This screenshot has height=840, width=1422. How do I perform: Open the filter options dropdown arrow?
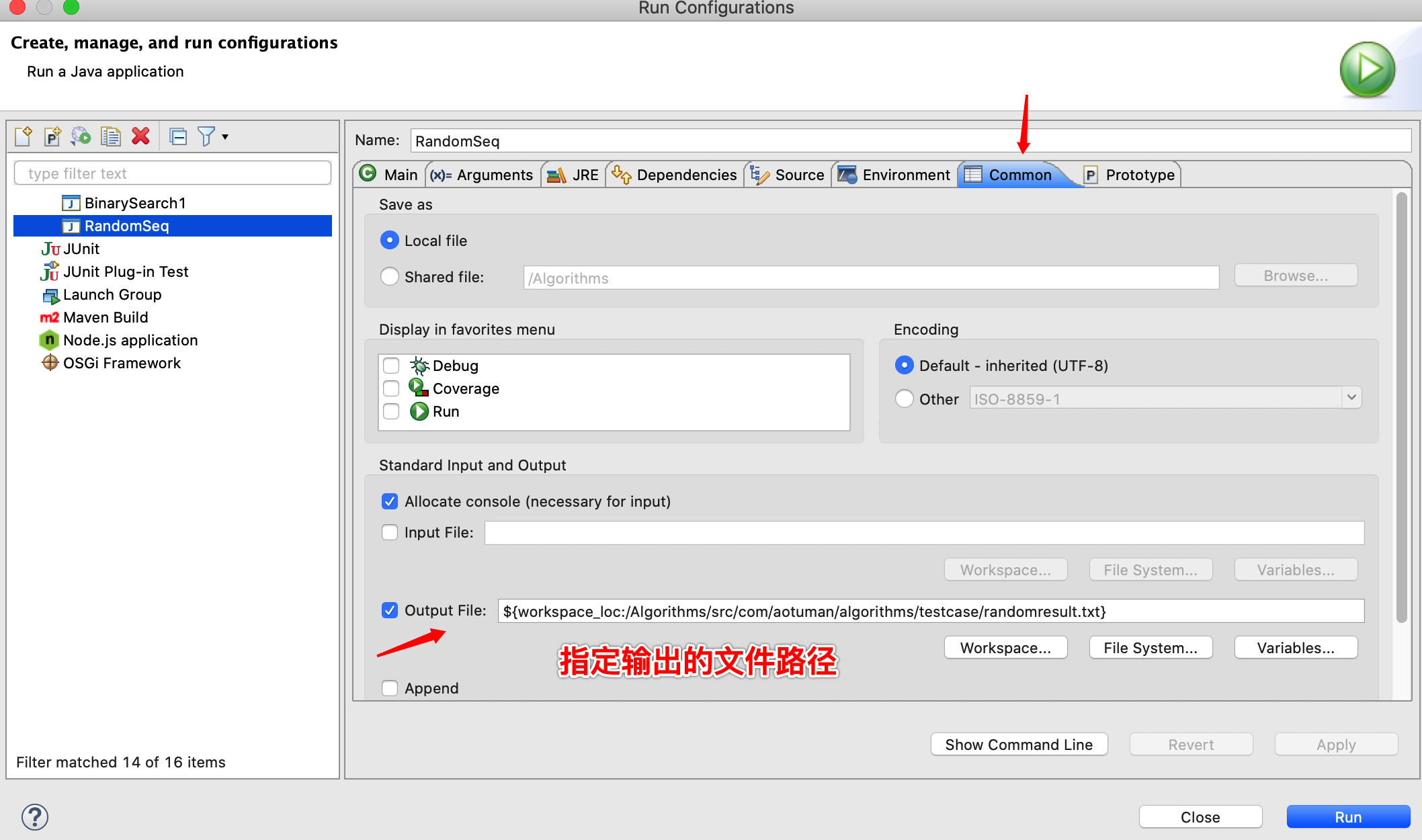[225, 136]
